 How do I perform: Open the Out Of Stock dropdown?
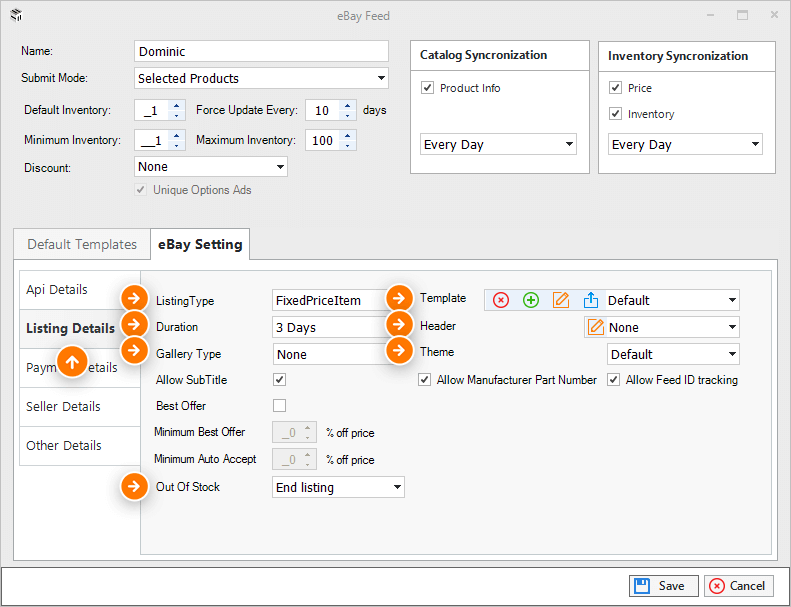tap(338, 487)
